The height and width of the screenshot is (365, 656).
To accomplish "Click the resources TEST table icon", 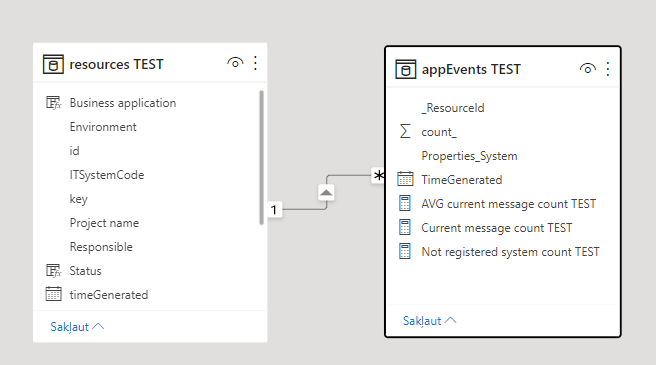I will 53,64.
